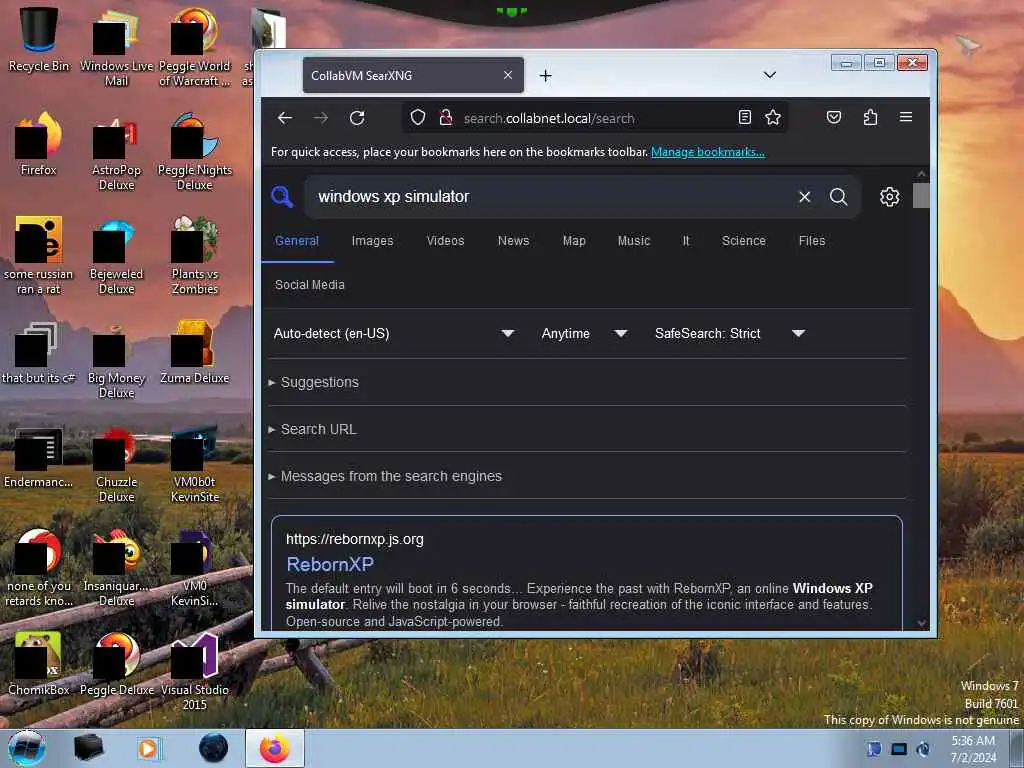The image size is (1024, 768).
Task: Click the taskbar clock showing 5:36 AM
Action: point(973,749)
